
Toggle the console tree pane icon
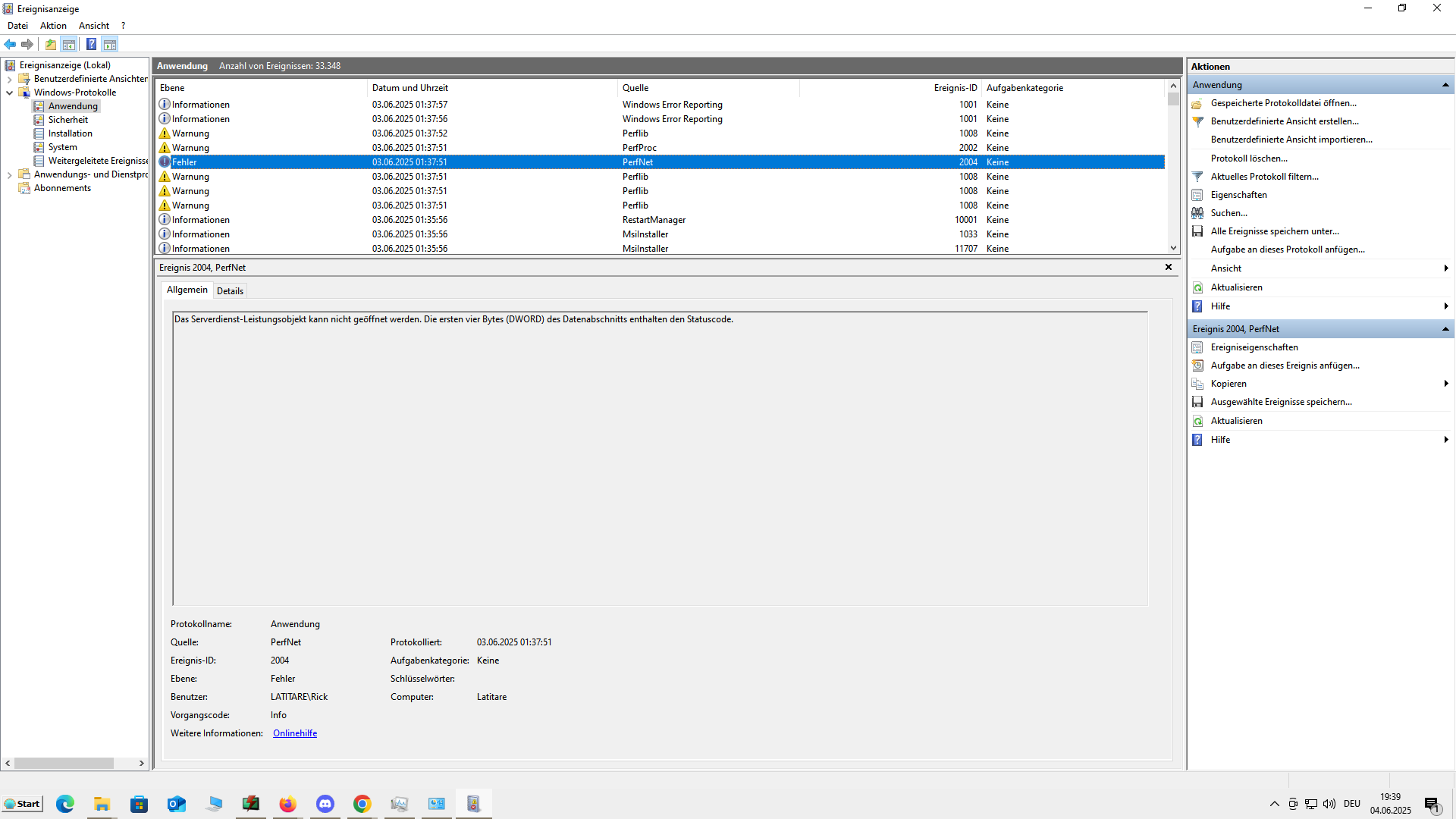[69, 44]
